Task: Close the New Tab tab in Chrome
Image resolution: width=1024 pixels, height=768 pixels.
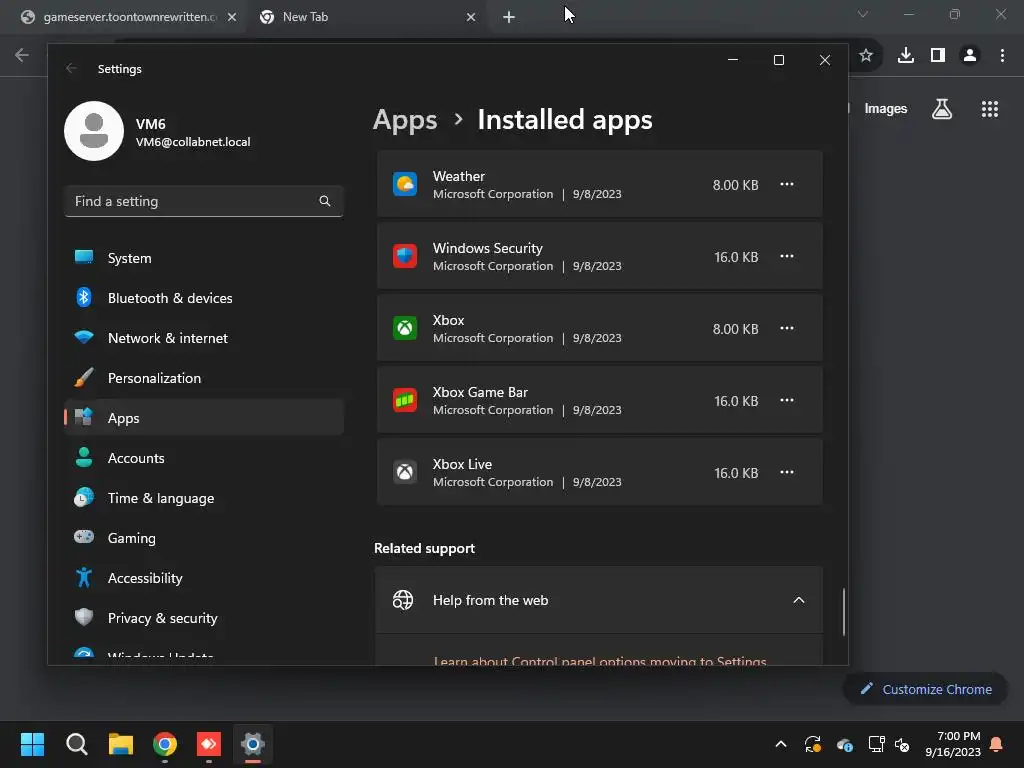Action: pyautogui.click(x=471, y=17)
